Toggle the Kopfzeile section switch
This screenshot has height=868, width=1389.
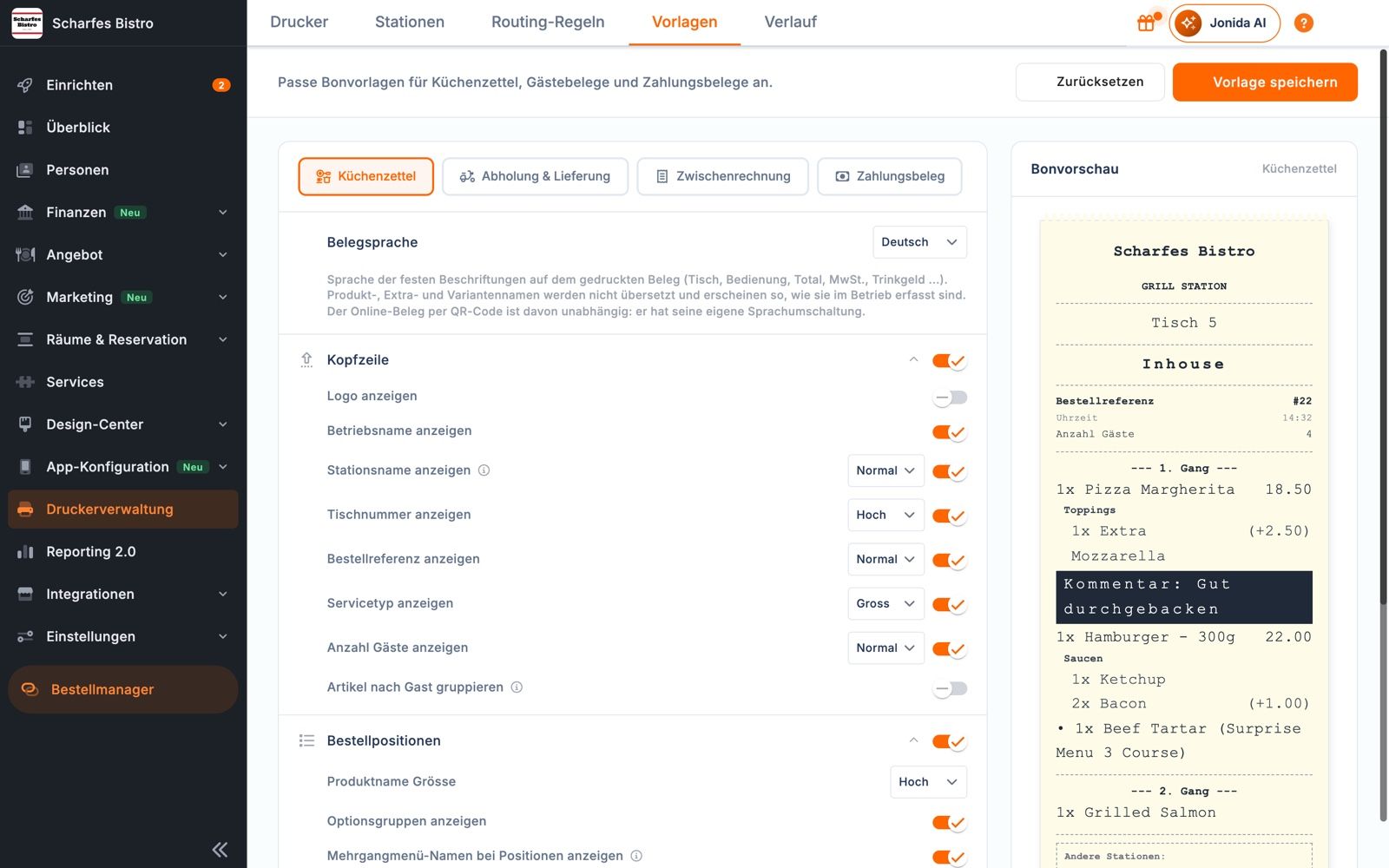(x=950, y=360)
